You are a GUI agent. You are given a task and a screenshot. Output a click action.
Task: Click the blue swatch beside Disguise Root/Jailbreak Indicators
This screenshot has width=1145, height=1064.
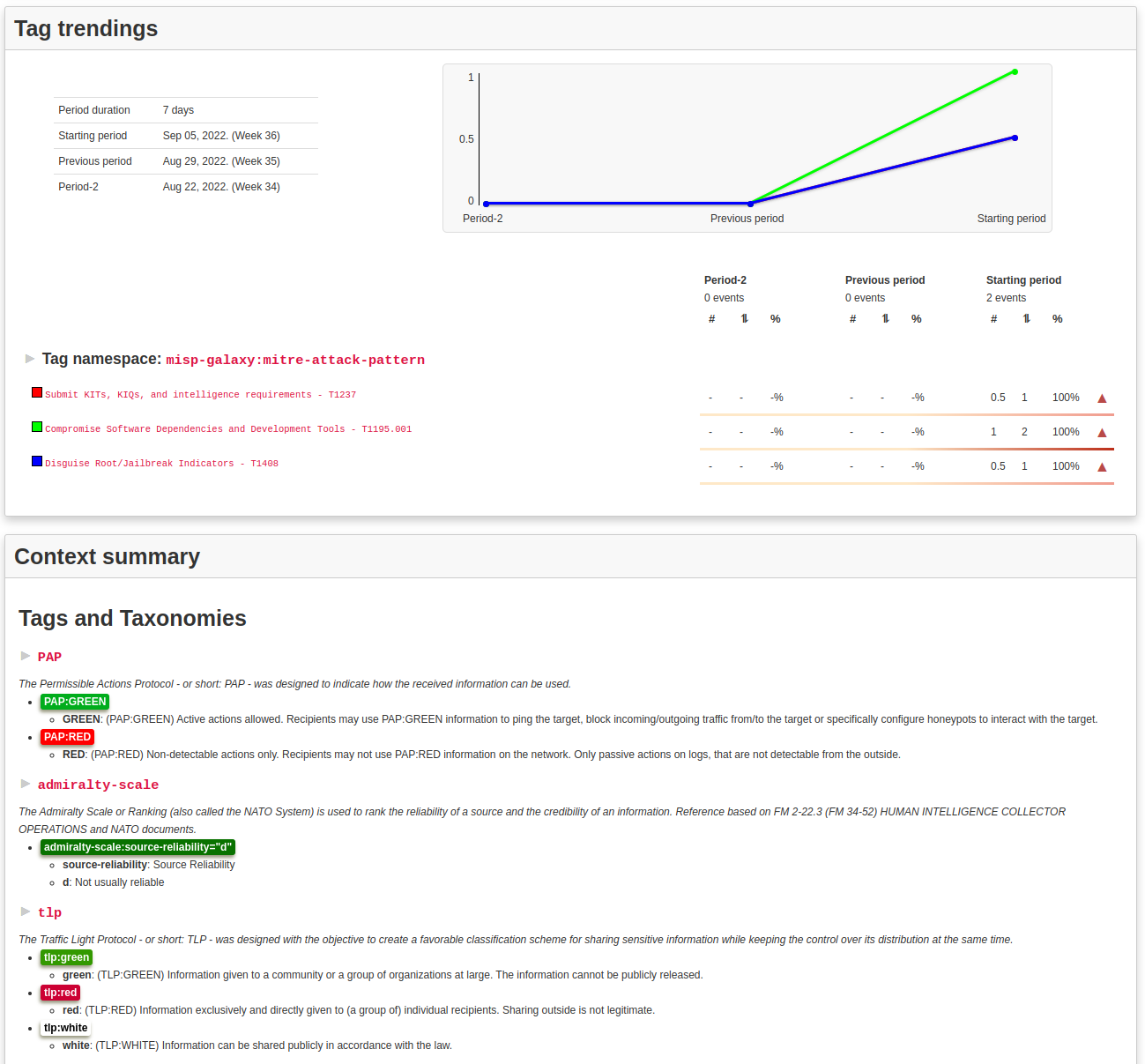(x=37, y=461)
